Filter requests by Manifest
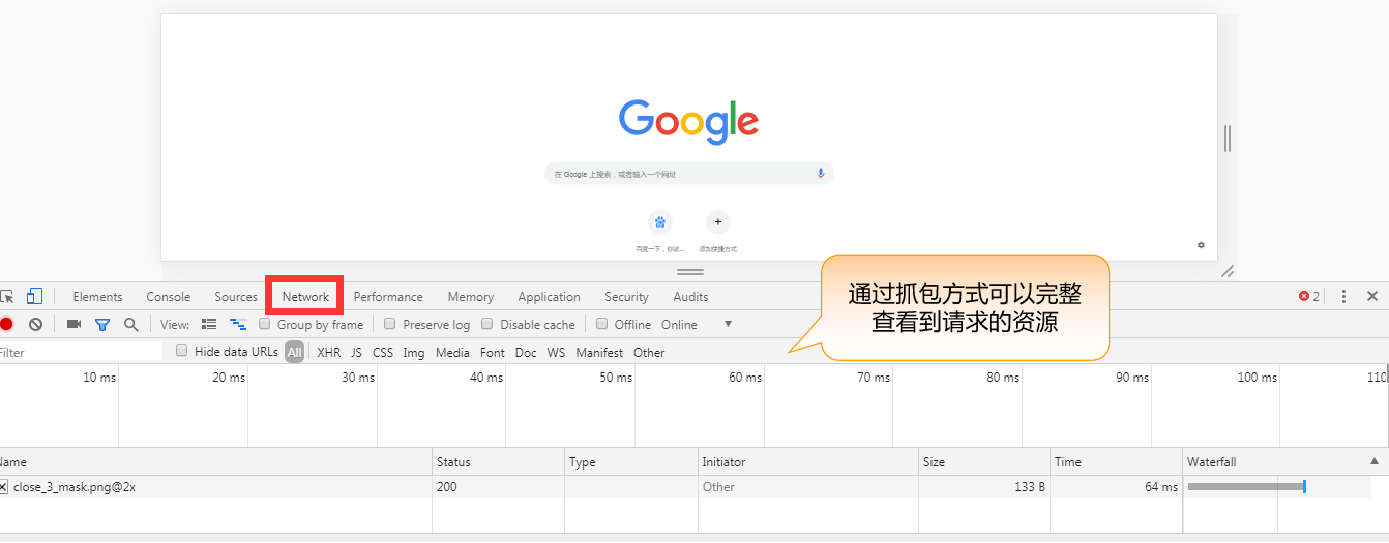The width and height of the screenshot is (1389, 543). 599,352
